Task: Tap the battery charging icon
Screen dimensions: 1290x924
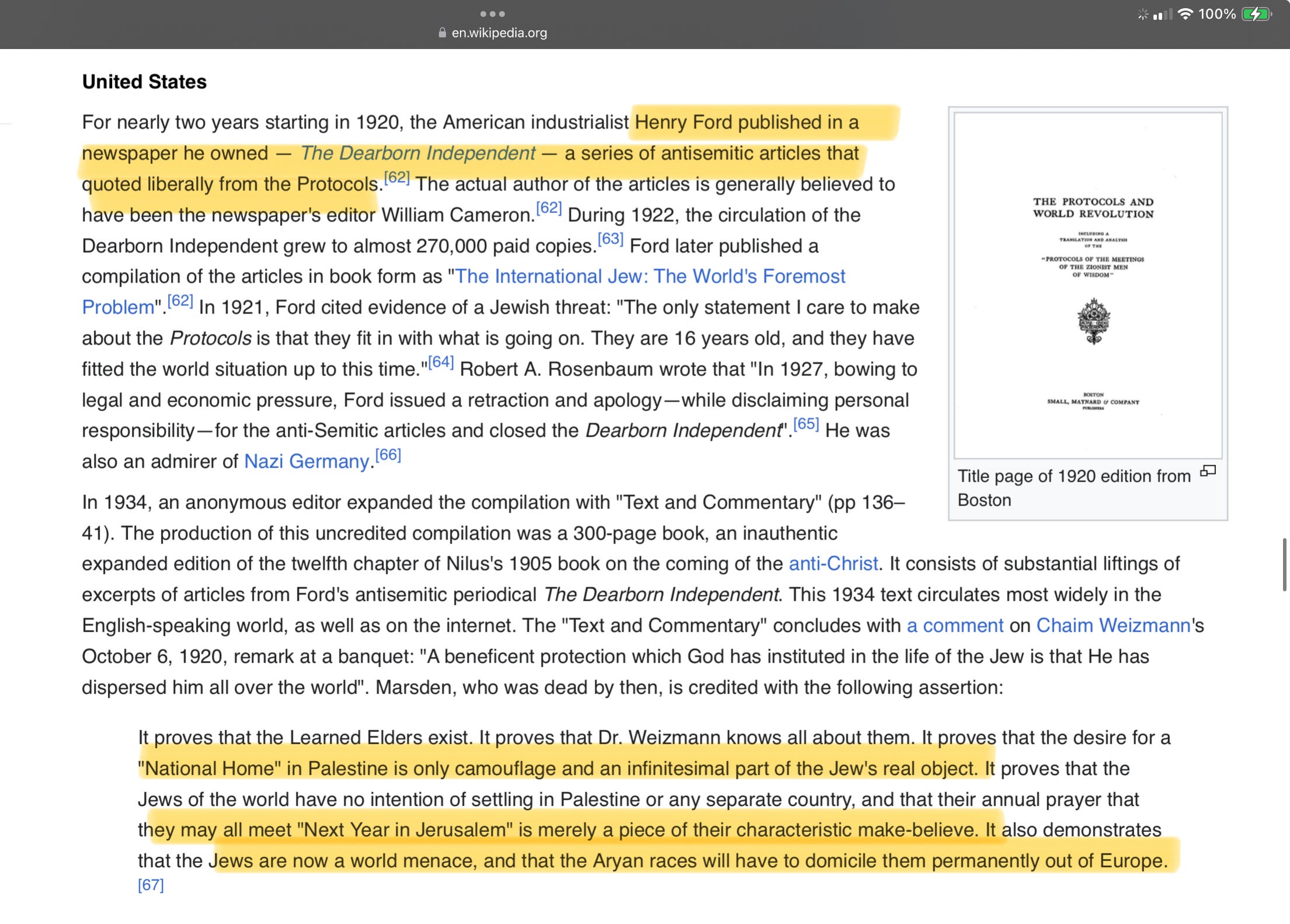Action: (x=1256, y=14)
